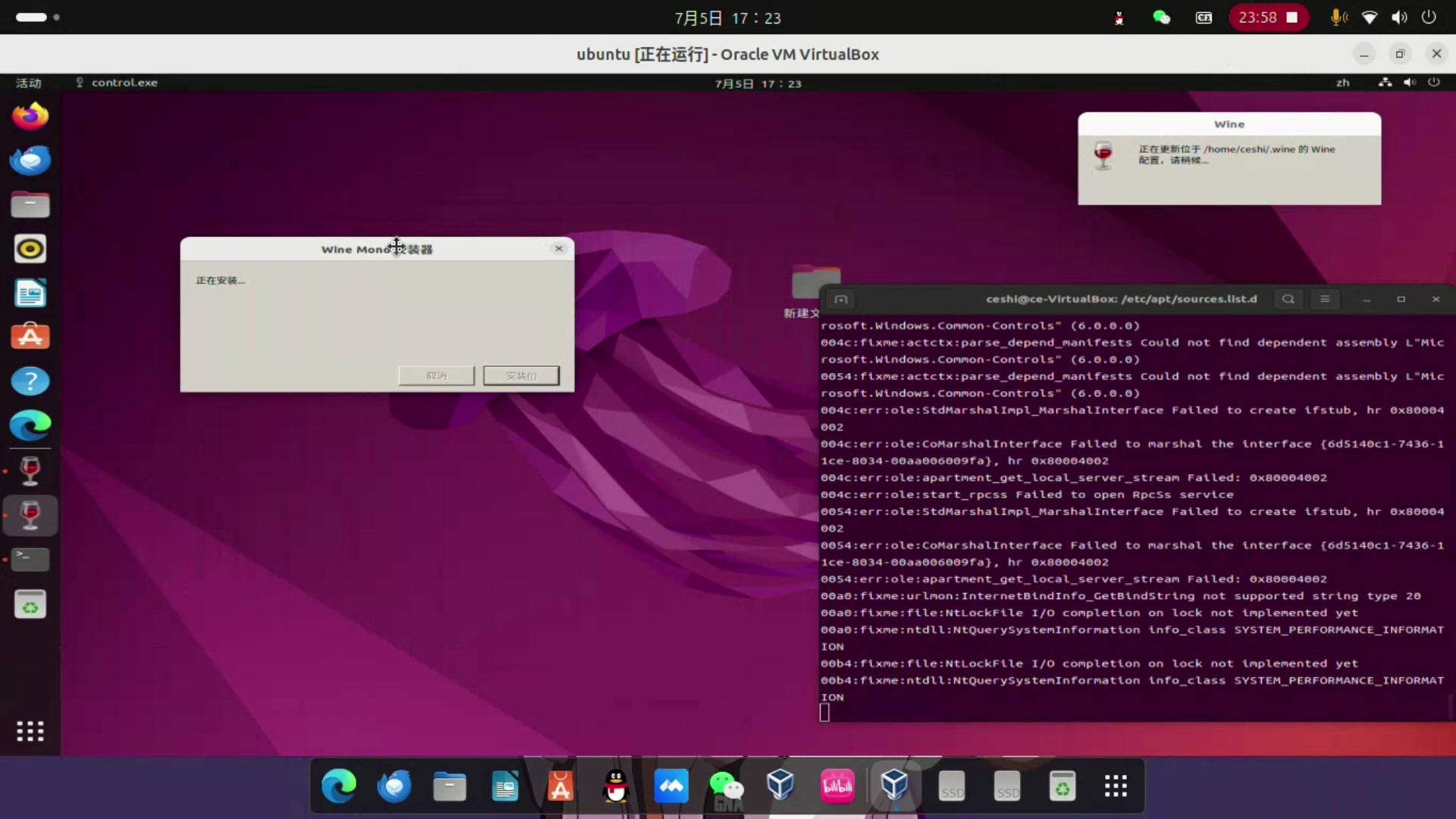Toggle the microphone icon in the top bar
This screenshot has width=1456, height=819.
pyautogui.click(x=1338, y=17)
